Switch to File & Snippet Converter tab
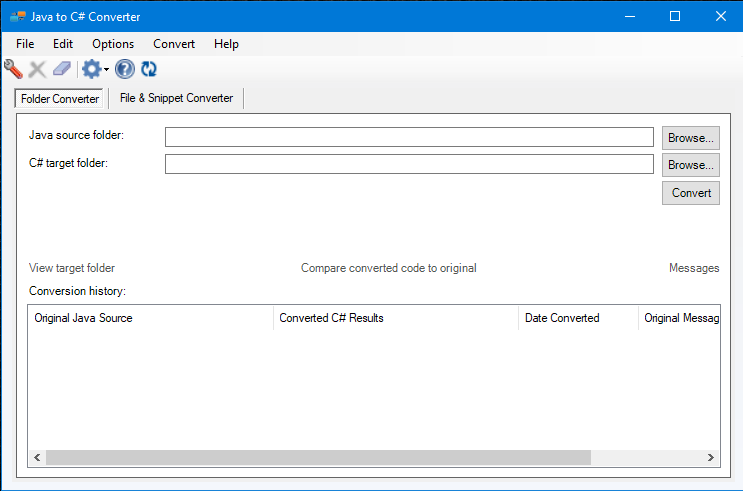The height and width of the screenshot is (491, 743). [176, 98]
